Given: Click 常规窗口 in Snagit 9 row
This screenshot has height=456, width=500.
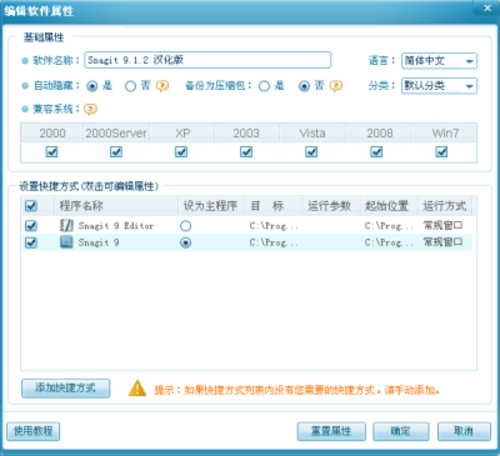Looking at the screenshot, I should [443, 242].
